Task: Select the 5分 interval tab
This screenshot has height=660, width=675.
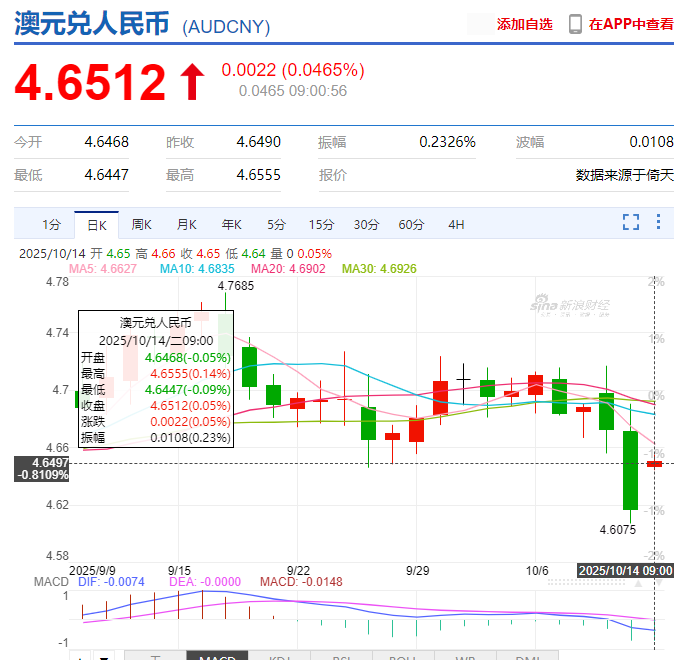Action: 276,224
